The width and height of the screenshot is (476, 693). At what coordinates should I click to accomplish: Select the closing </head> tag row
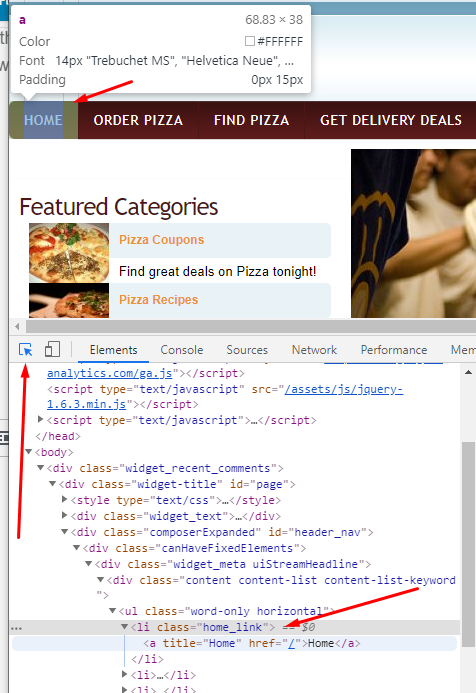pyautogui.click(x=58, y=436)
